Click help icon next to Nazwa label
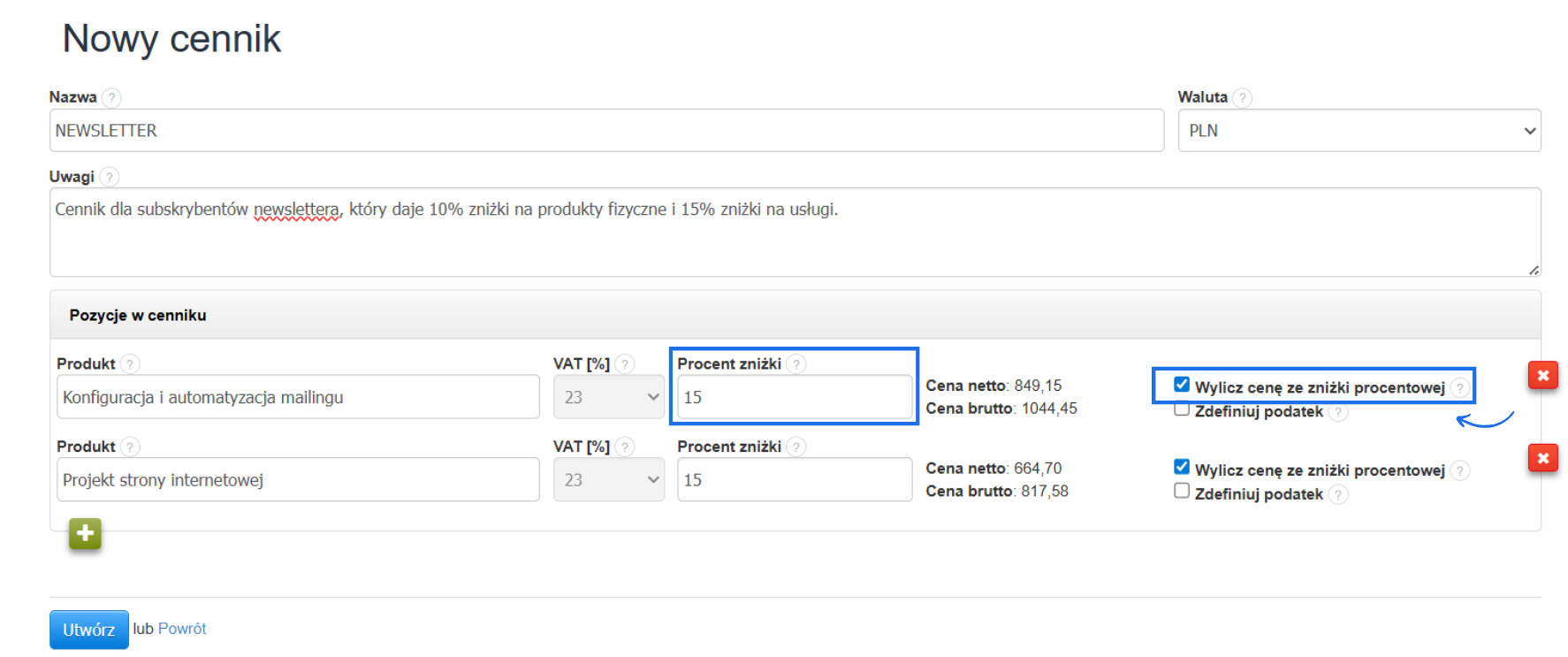This screenshot has height=657, width=1568. (111, 97)
